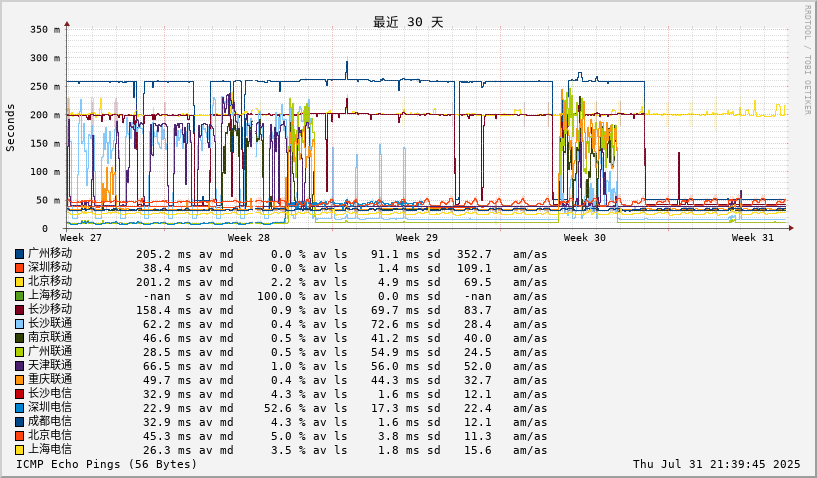Select the 长沙移动 legend label
The width and height of the screenshot is (817, 478).
[x=50, y=310]
